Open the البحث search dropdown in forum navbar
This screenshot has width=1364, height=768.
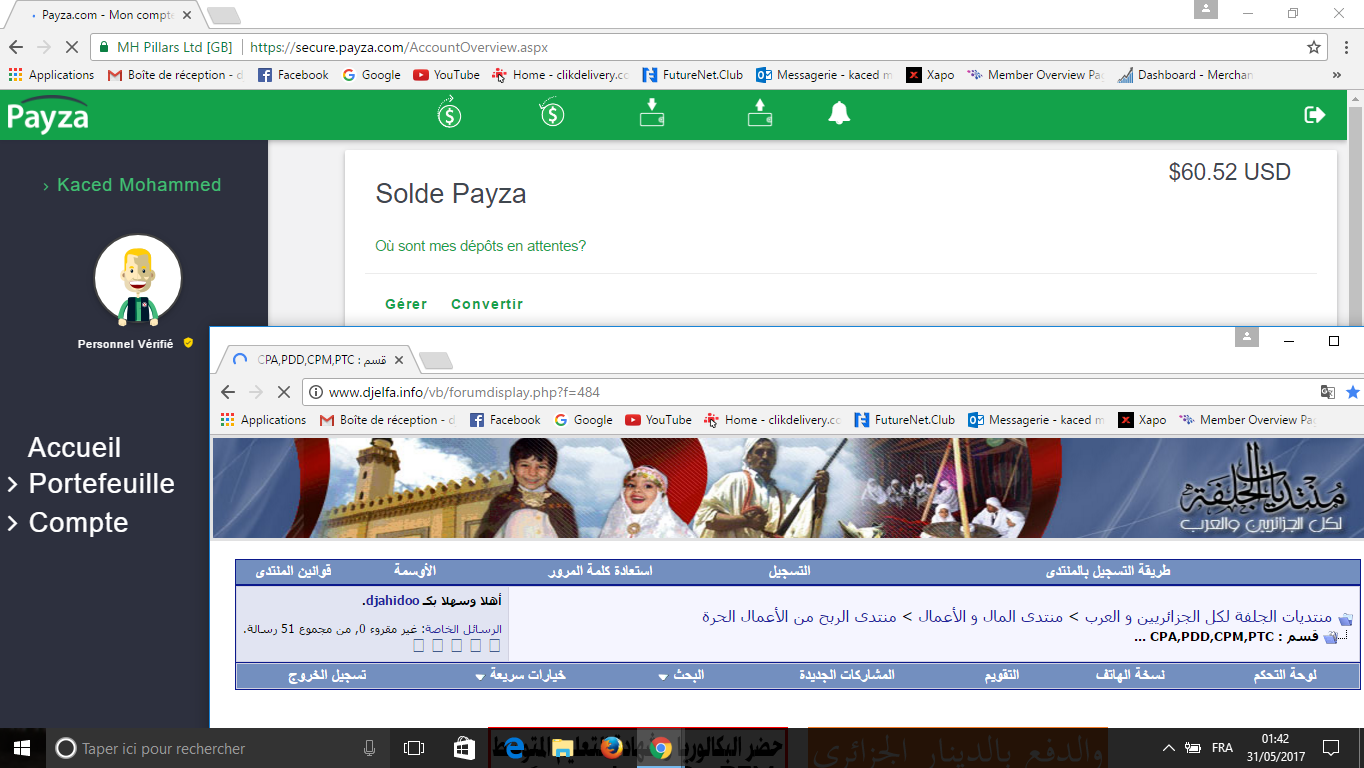(681, 675)
